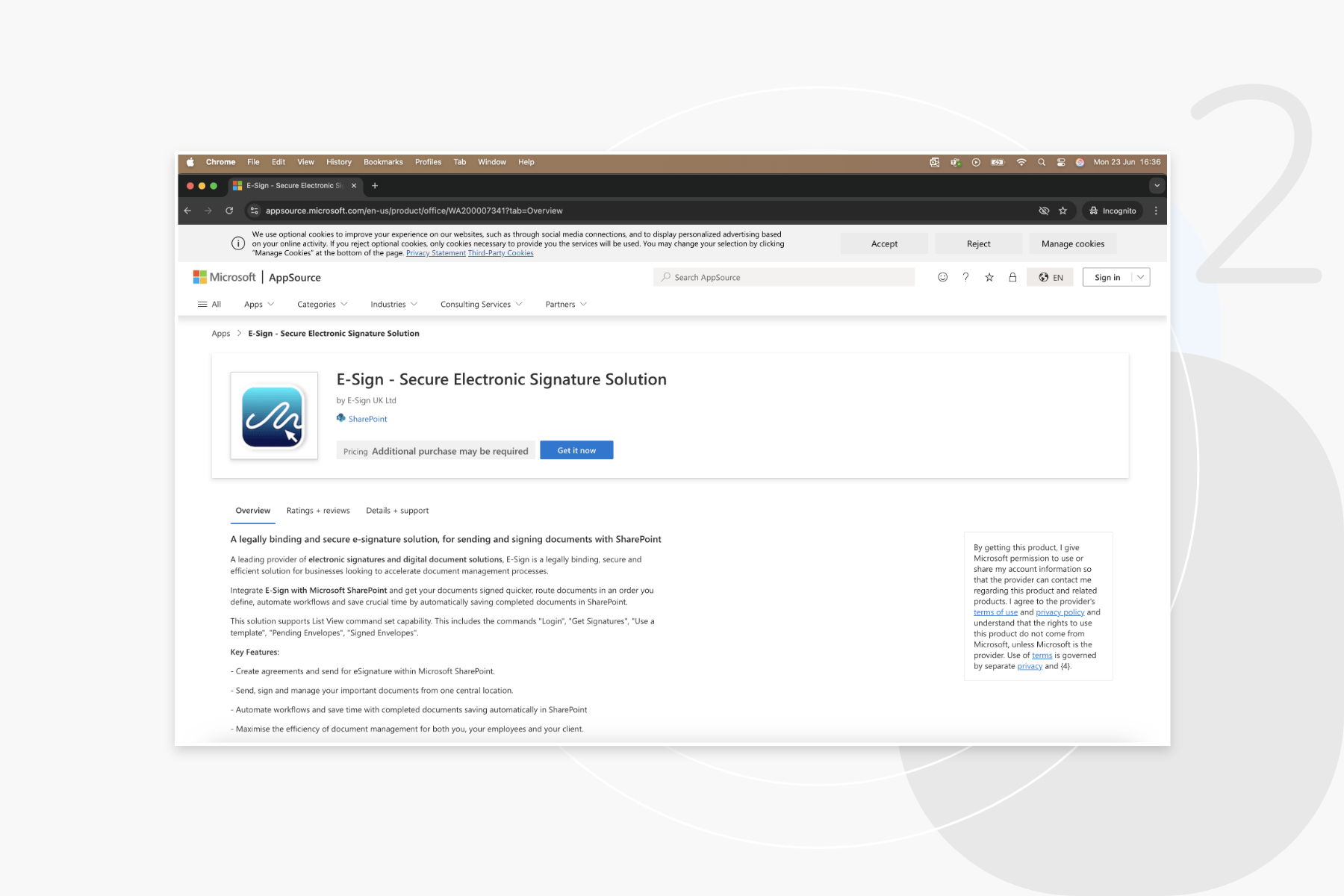Open the Profiles menu
The height and width of the screenshot is (896, 1344).
[428, 162]
